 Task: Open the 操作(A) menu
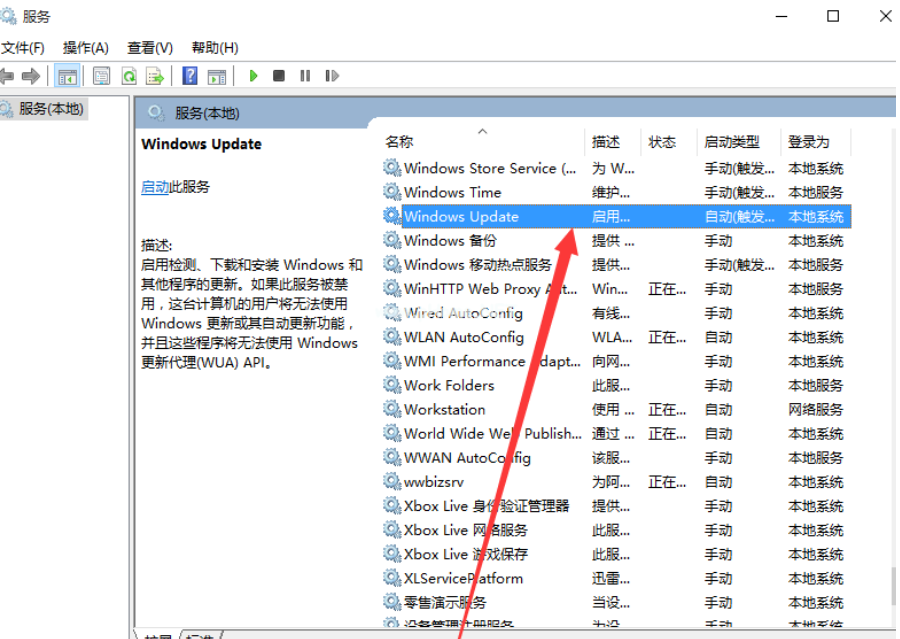(86, 47)
